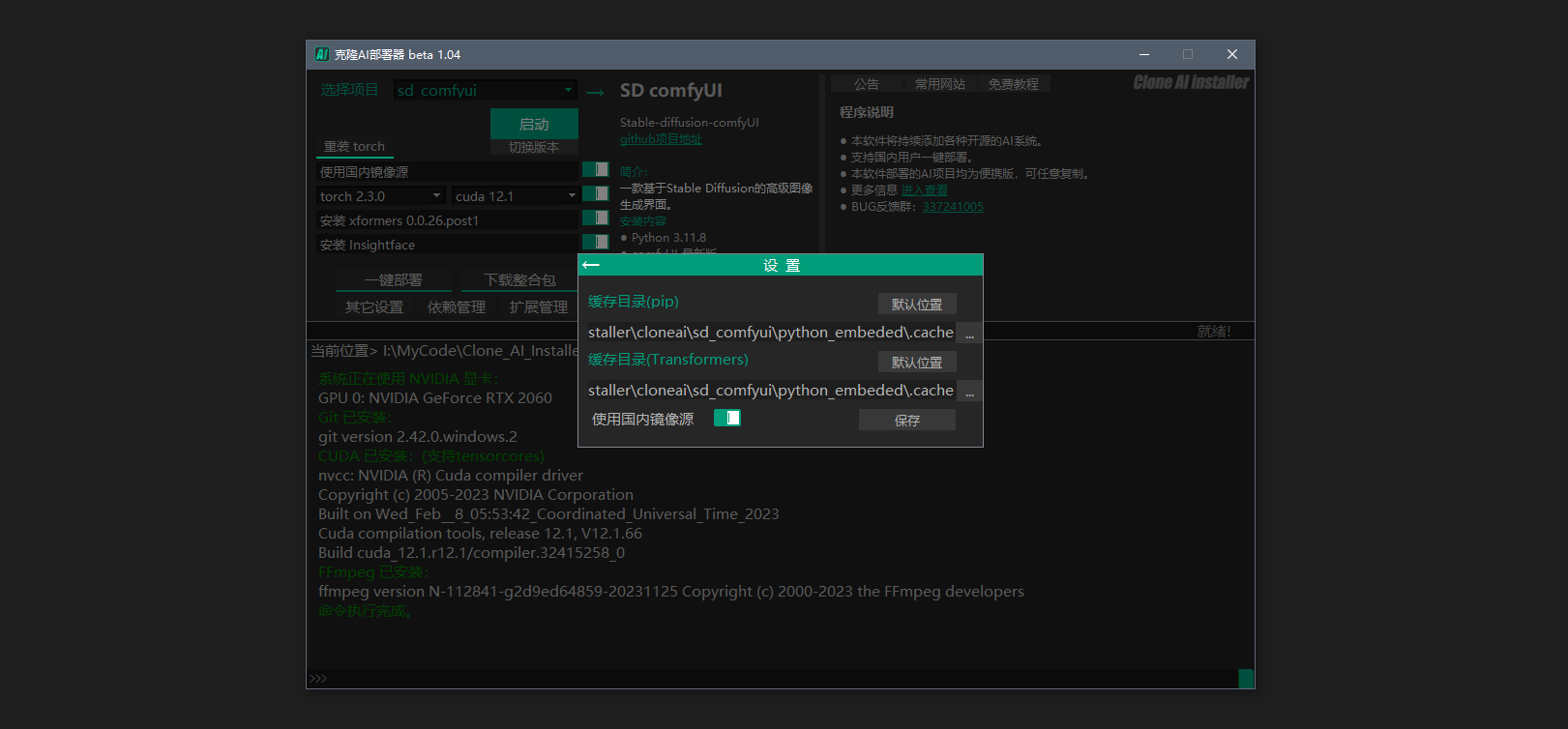This screenshot has width=1568, height=729.
Task: Click the 'SD comfyUI' heading
Action: pyautogui.click(x=671, y=90)
